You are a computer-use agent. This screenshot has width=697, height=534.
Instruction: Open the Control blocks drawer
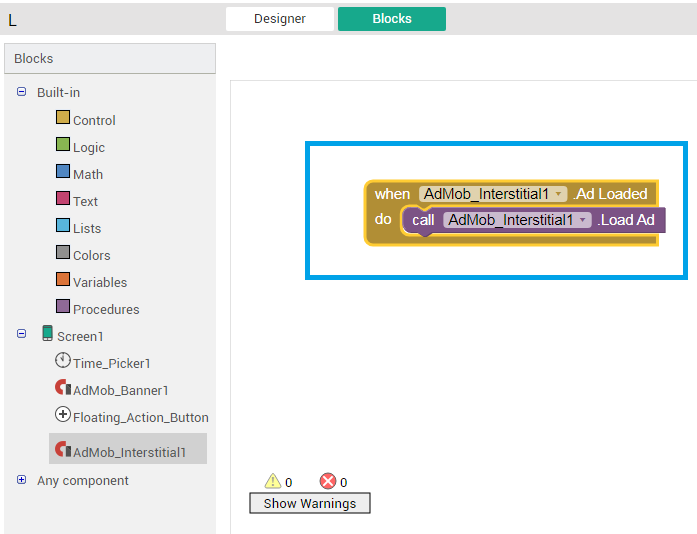(x=94, y=120)
